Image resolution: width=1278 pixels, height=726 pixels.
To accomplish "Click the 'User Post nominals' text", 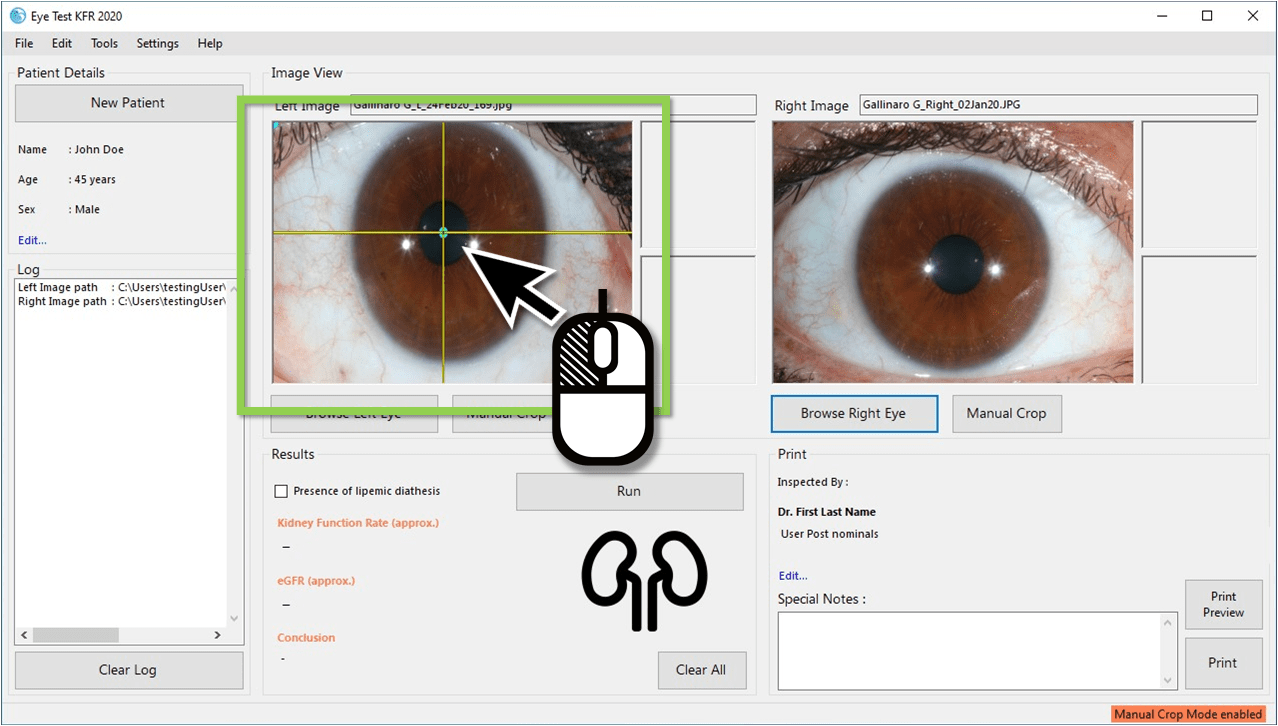I will (830, 534).
